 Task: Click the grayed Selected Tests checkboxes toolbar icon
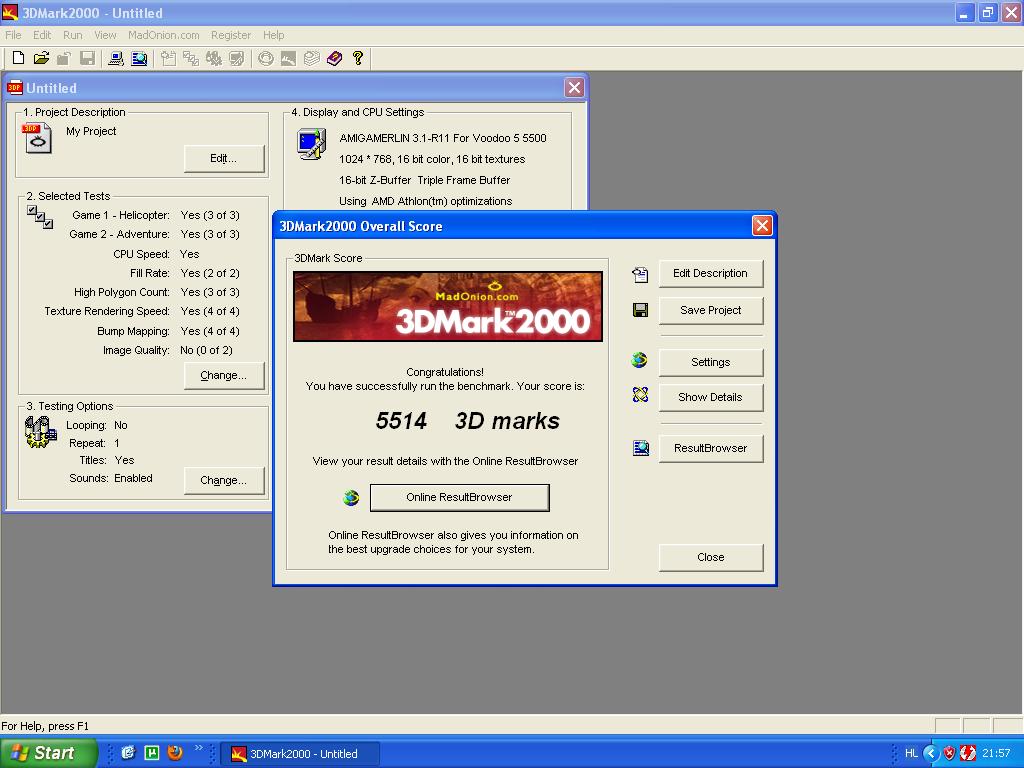pos(191,58)
